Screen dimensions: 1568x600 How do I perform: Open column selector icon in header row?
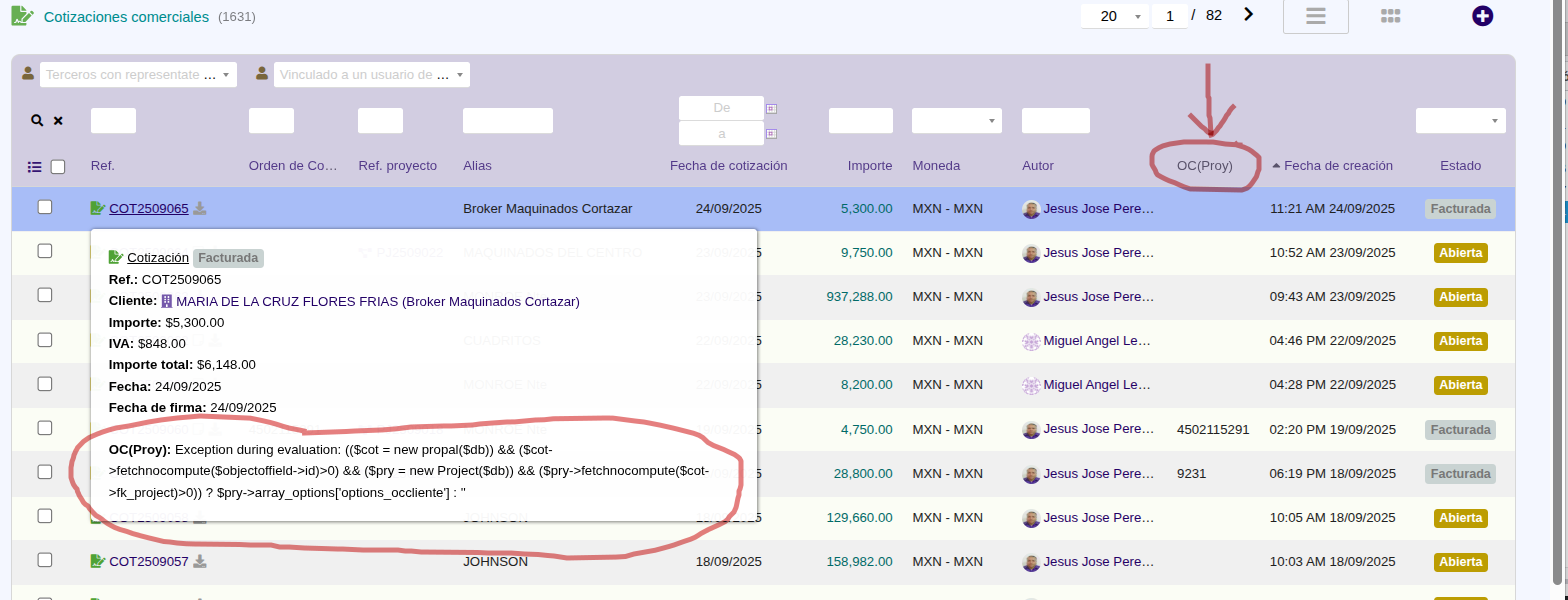(35, 166)
